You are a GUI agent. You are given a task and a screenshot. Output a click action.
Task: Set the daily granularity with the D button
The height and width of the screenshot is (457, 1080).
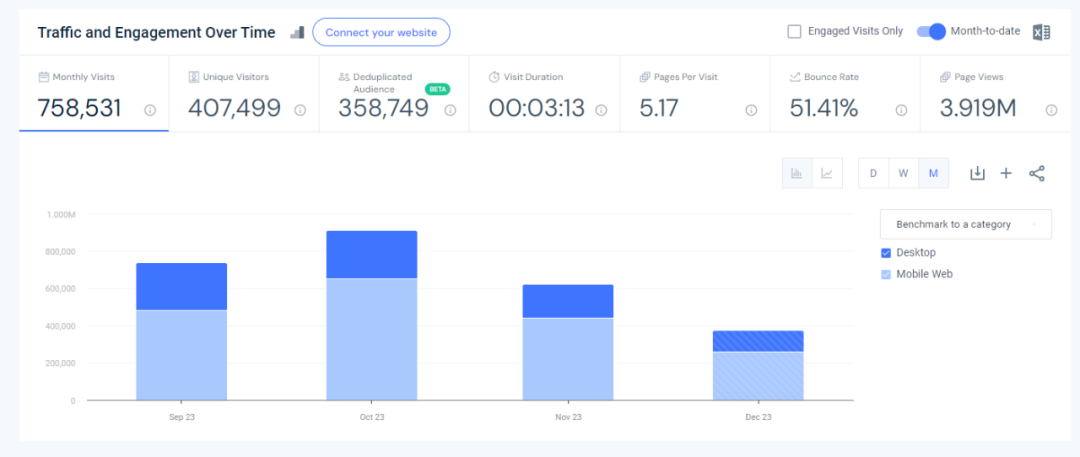(873, 173)
